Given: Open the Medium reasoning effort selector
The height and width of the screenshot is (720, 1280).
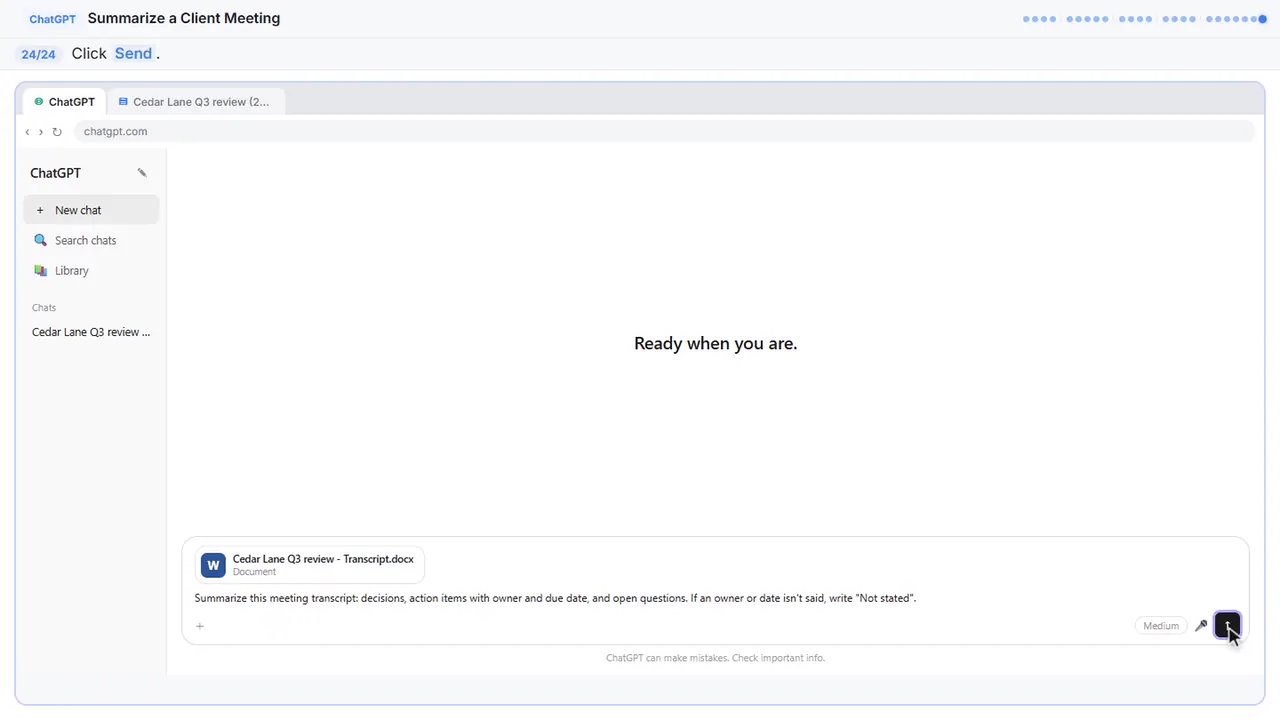Looking at the screenshot, I should [1161, 626].
